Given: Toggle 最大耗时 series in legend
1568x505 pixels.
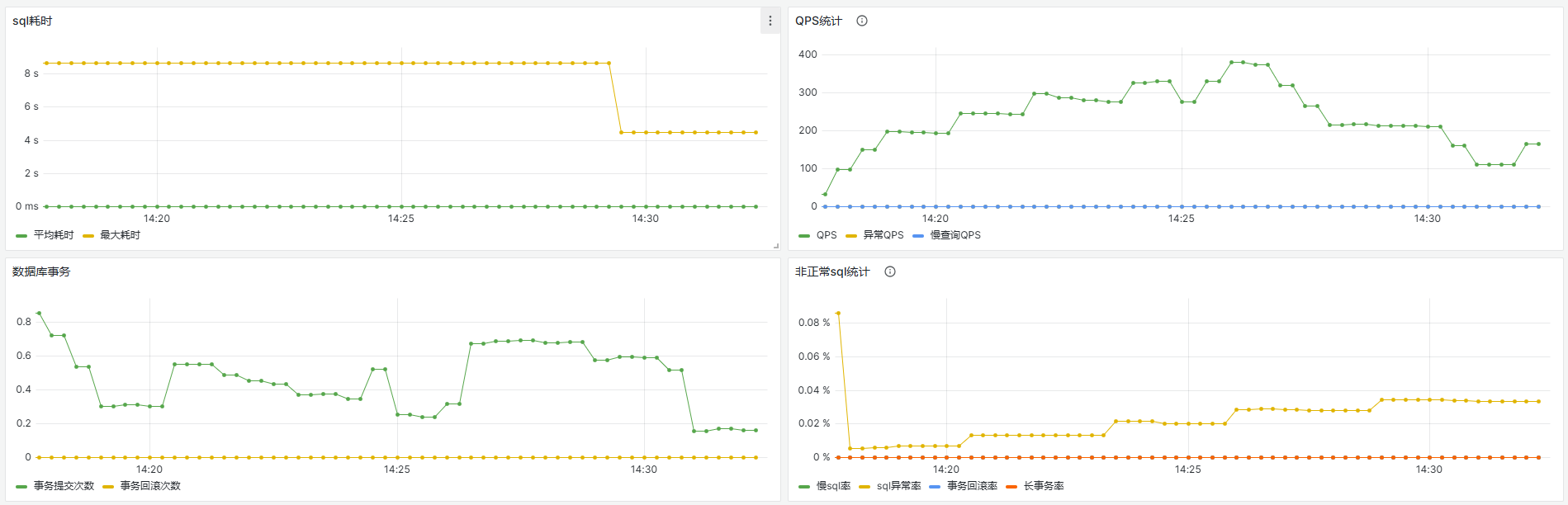Looking at the screenshot, I should tap(120, 235).
